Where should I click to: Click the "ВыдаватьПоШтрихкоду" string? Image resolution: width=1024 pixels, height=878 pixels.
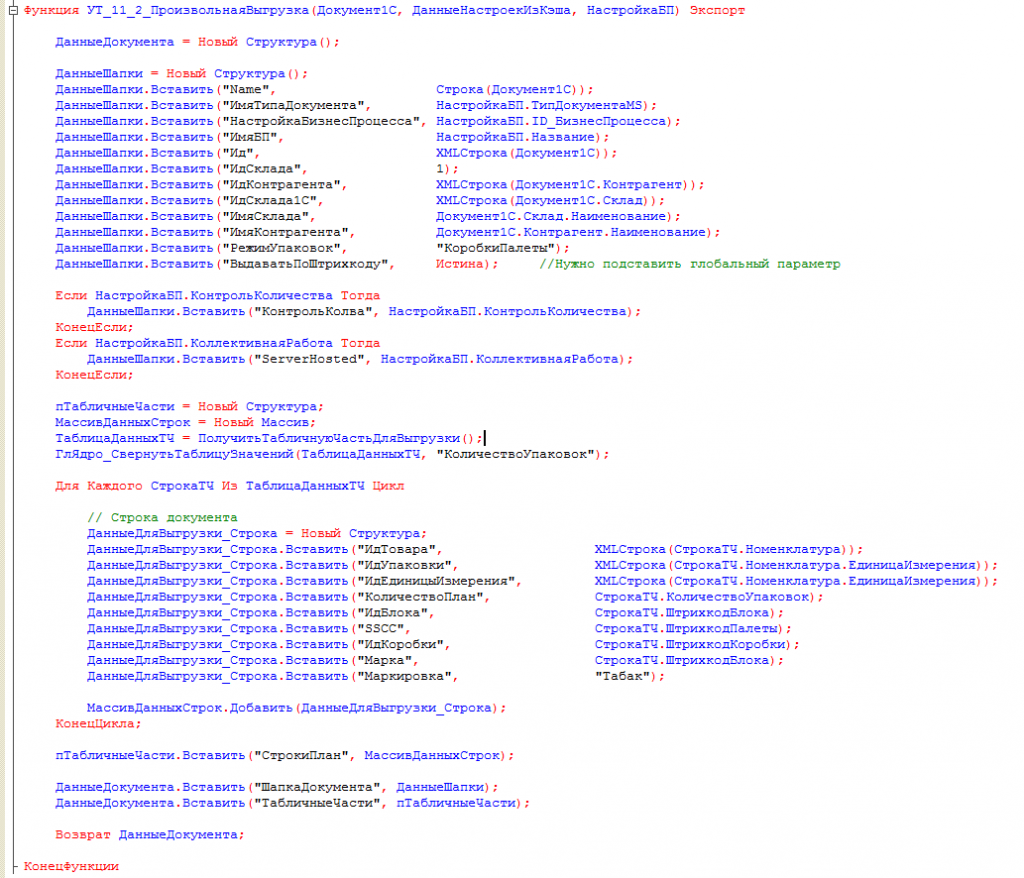tap(305, 264)
